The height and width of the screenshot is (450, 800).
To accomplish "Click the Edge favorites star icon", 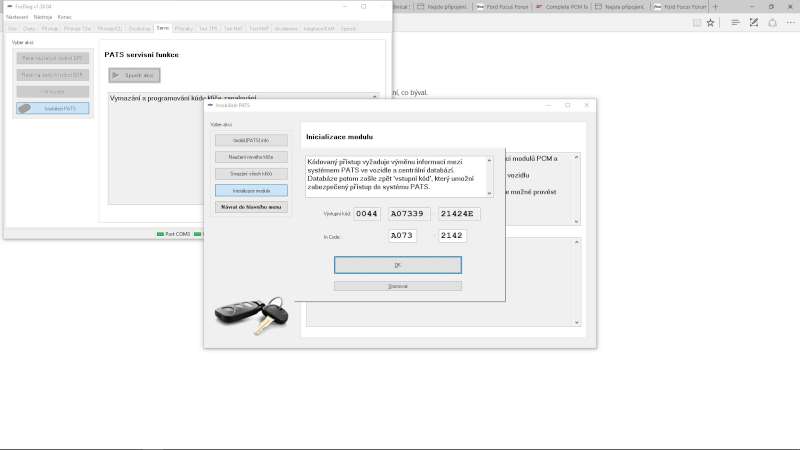I will [710, 22].
